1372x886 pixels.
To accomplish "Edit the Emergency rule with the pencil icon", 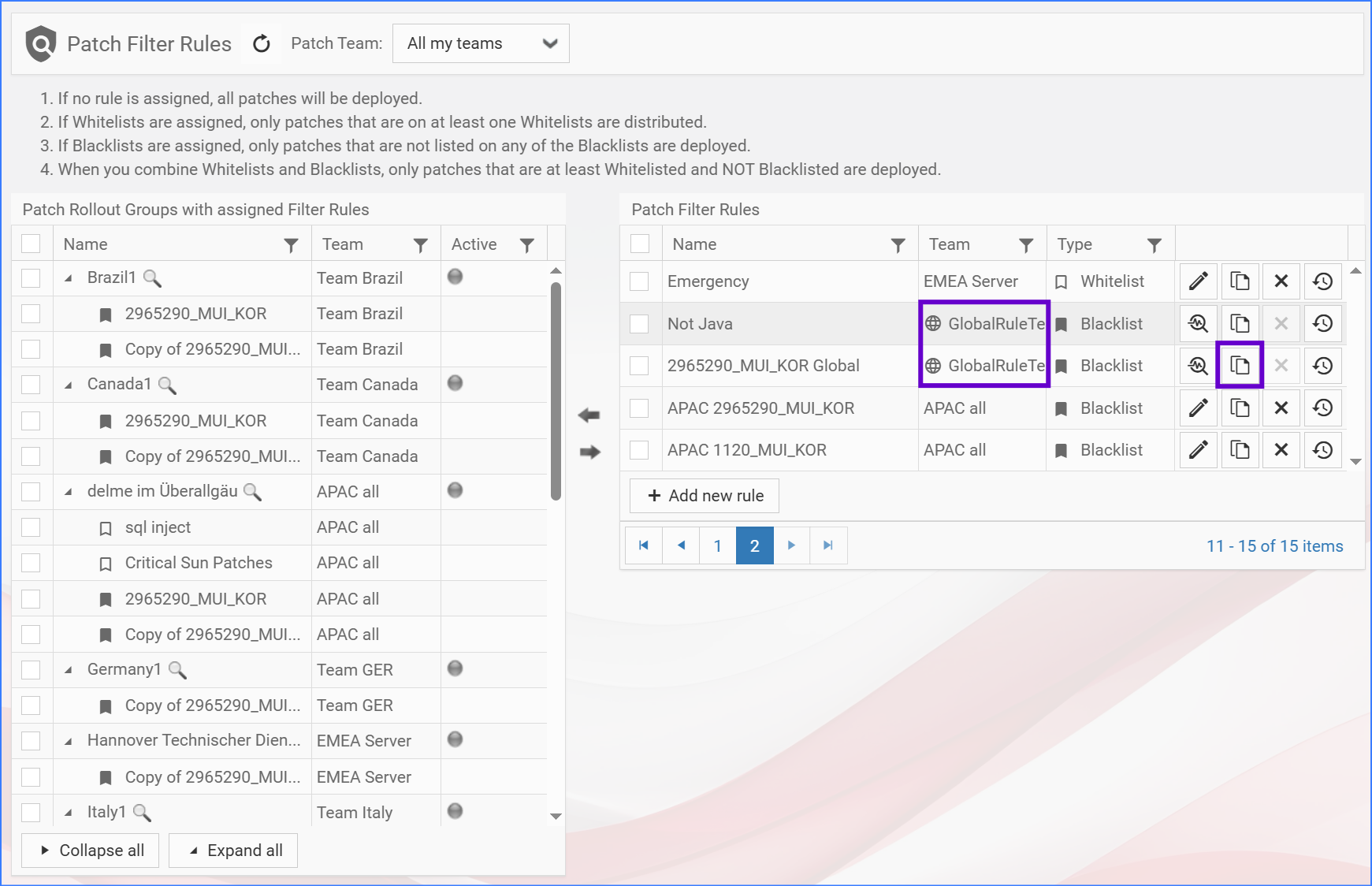I will tap(1198, 281).
